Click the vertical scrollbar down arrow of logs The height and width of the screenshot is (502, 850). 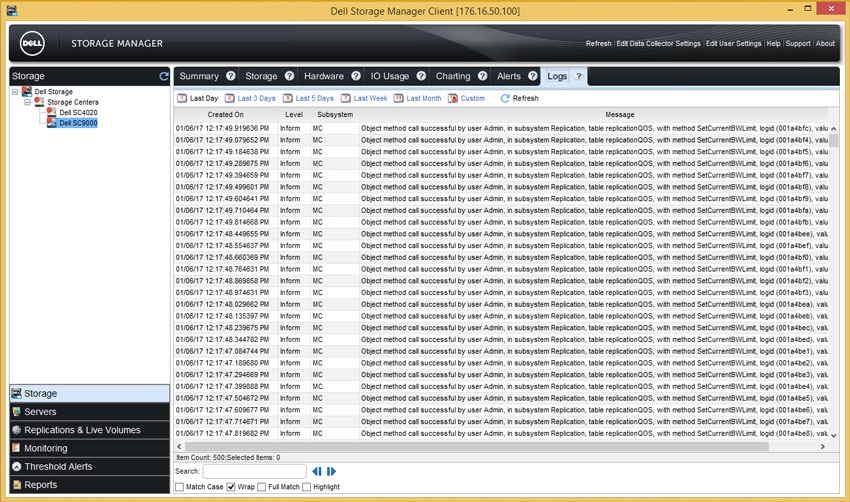tap(834, 435)
